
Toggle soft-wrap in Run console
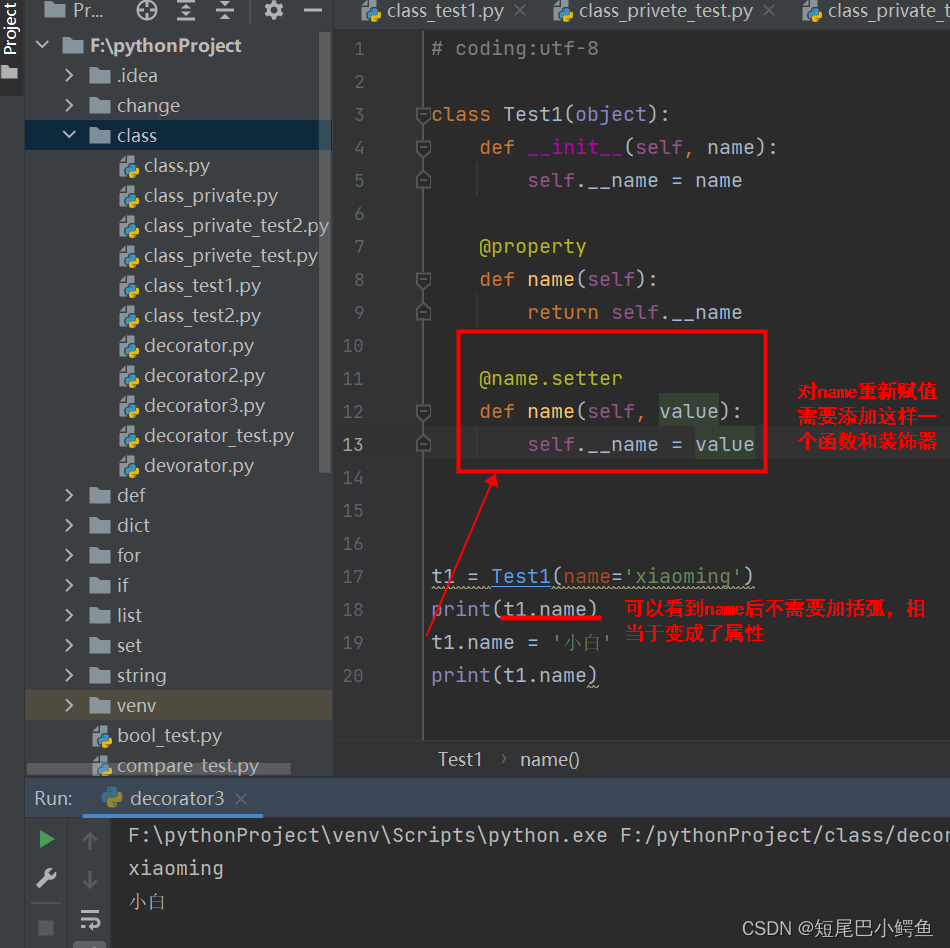[x=90, y=919]
